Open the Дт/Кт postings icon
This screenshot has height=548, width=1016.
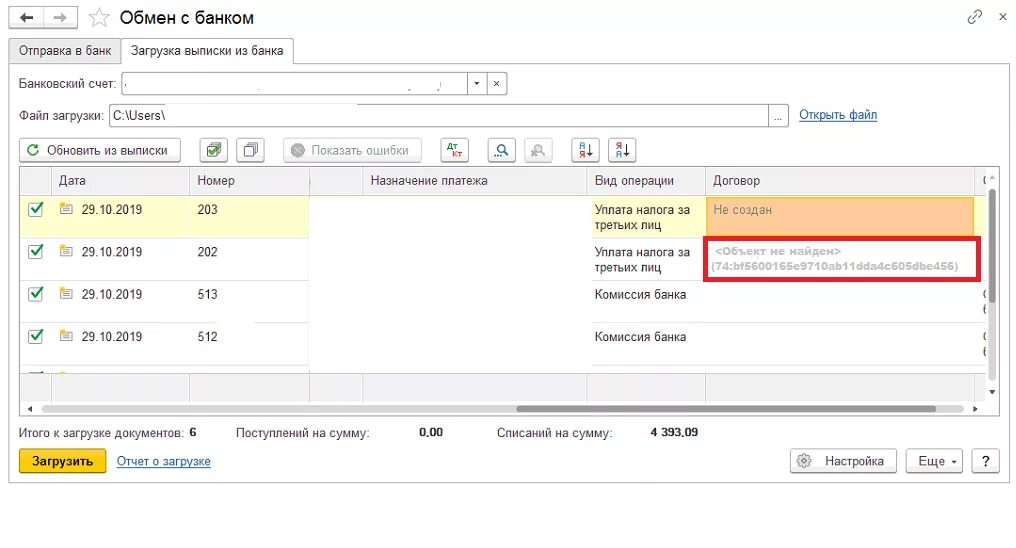[x=454, y=150]
